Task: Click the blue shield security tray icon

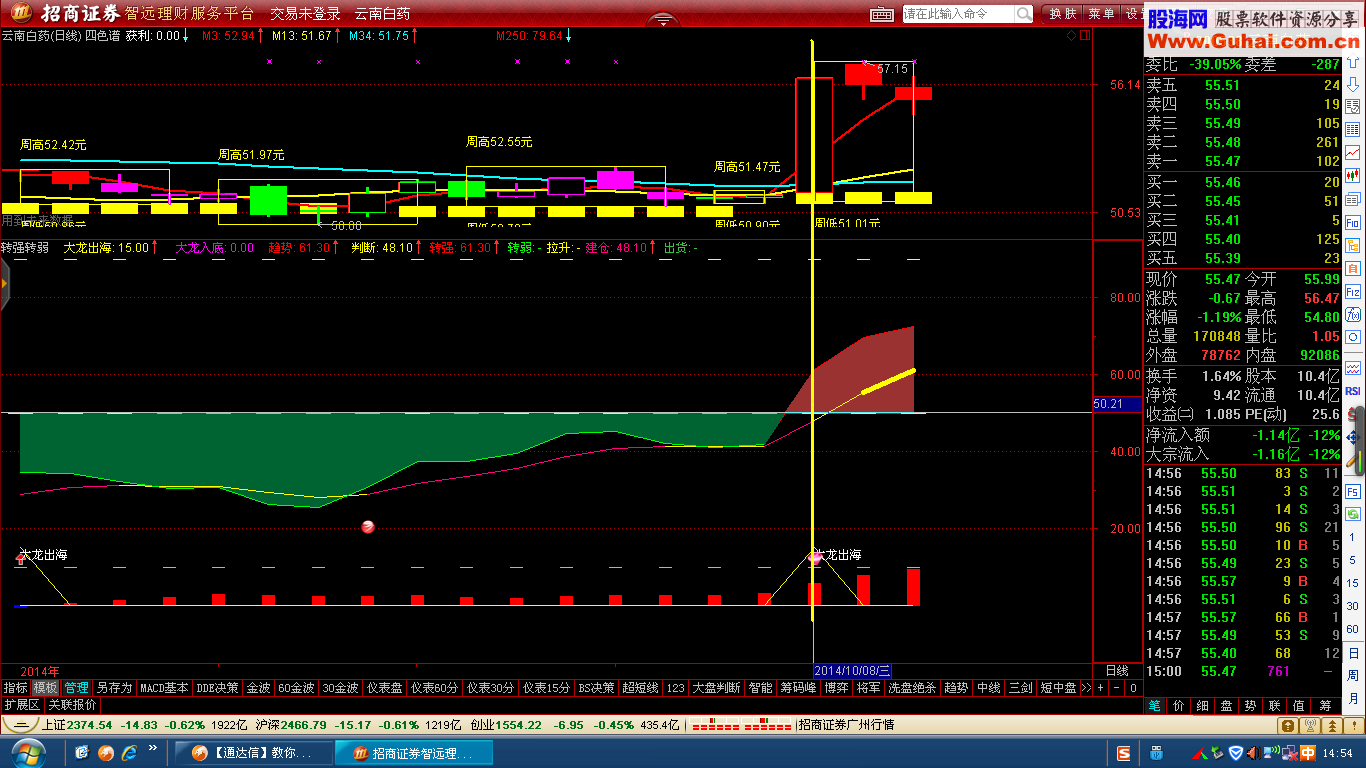Action: [1236, 753]
